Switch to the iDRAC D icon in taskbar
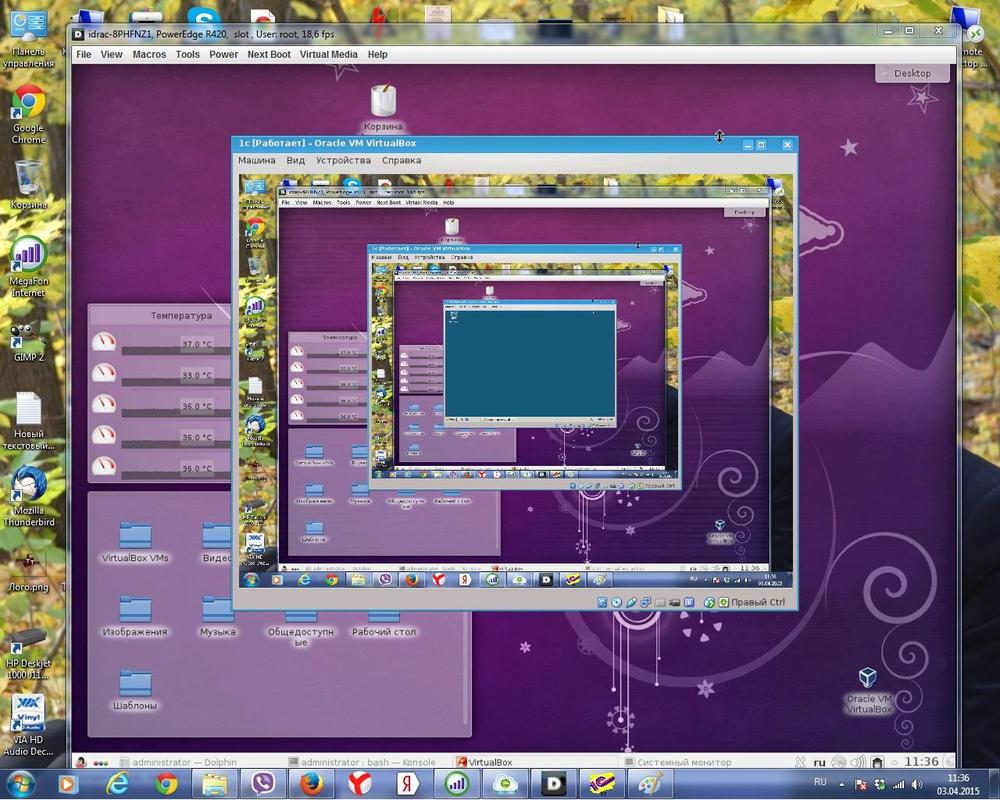The height and width of the screenshot is (800, 1000). [554, 784]
